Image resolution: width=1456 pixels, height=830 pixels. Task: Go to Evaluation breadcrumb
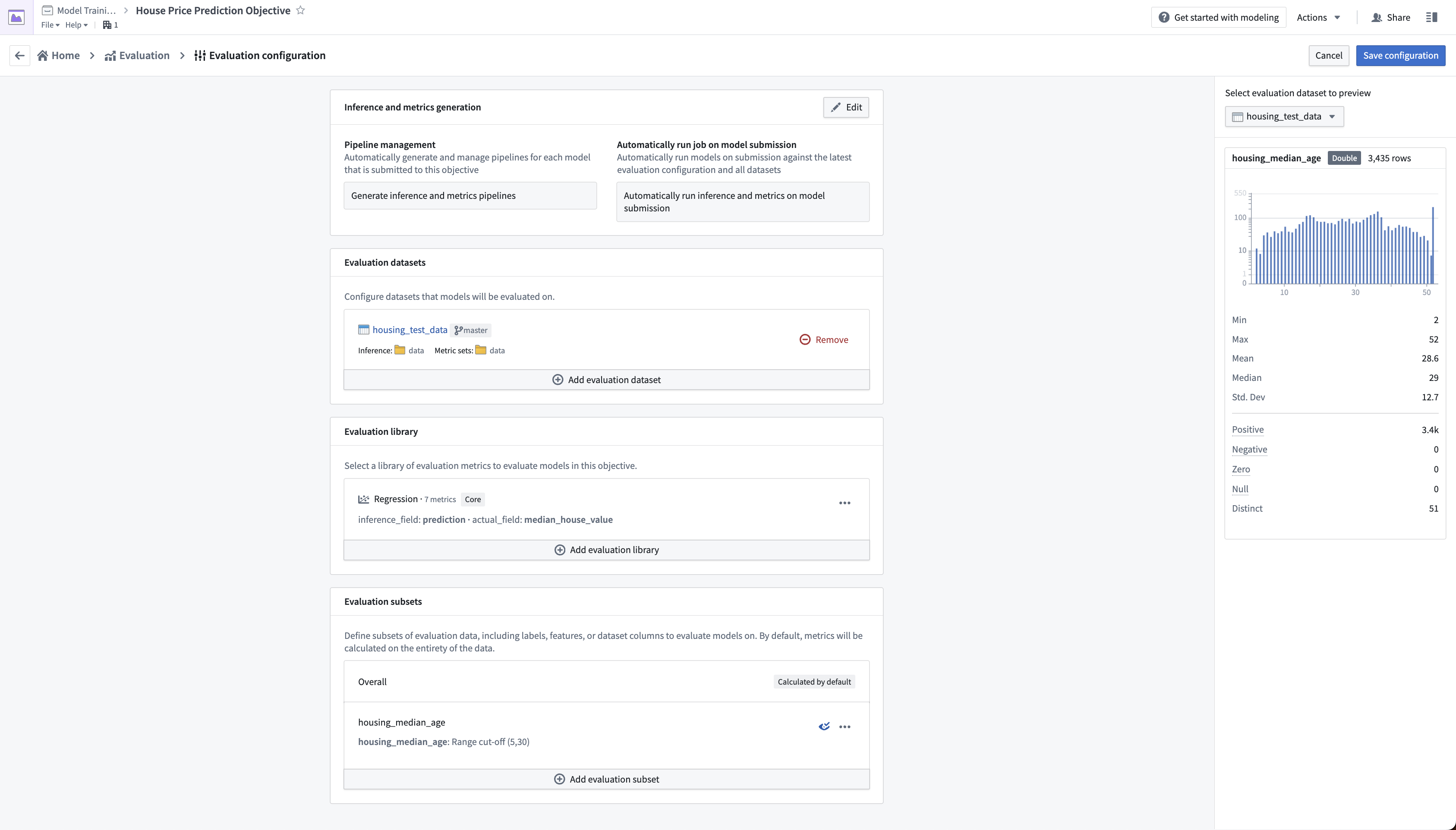tap(137, 55)
